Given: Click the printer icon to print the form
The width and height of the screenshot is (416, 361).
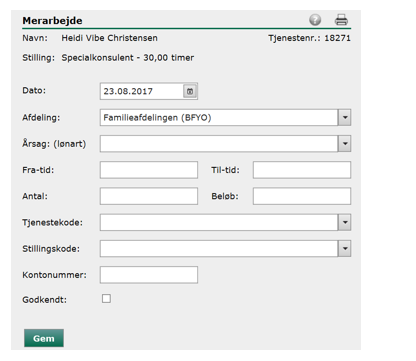Looking at the screenshot, I should (341, 20).
